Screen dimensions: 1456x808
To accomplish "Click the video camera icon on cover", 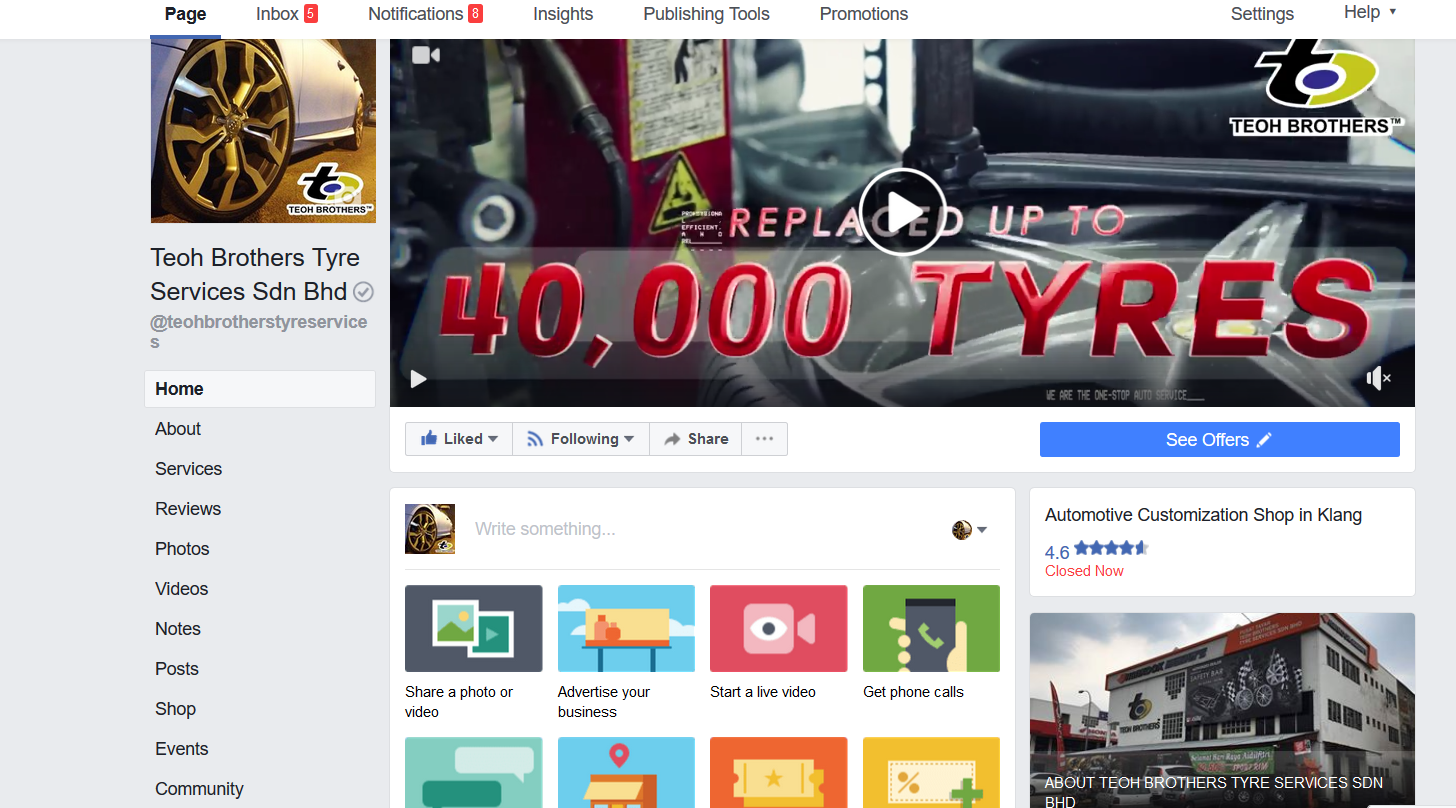I will click(x=426, y=55).
